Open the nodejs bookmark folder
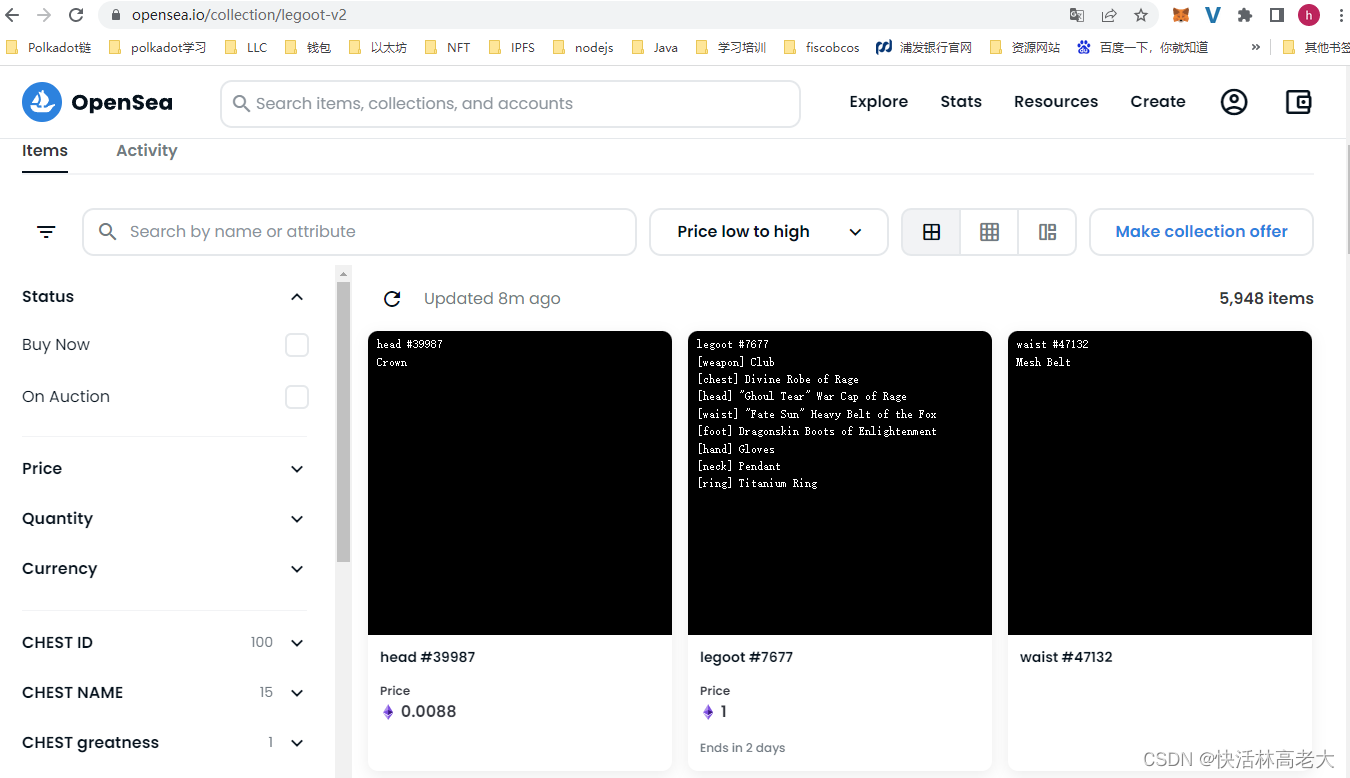Viewport: 1350px width, 778px height. [x=583, y=47]
